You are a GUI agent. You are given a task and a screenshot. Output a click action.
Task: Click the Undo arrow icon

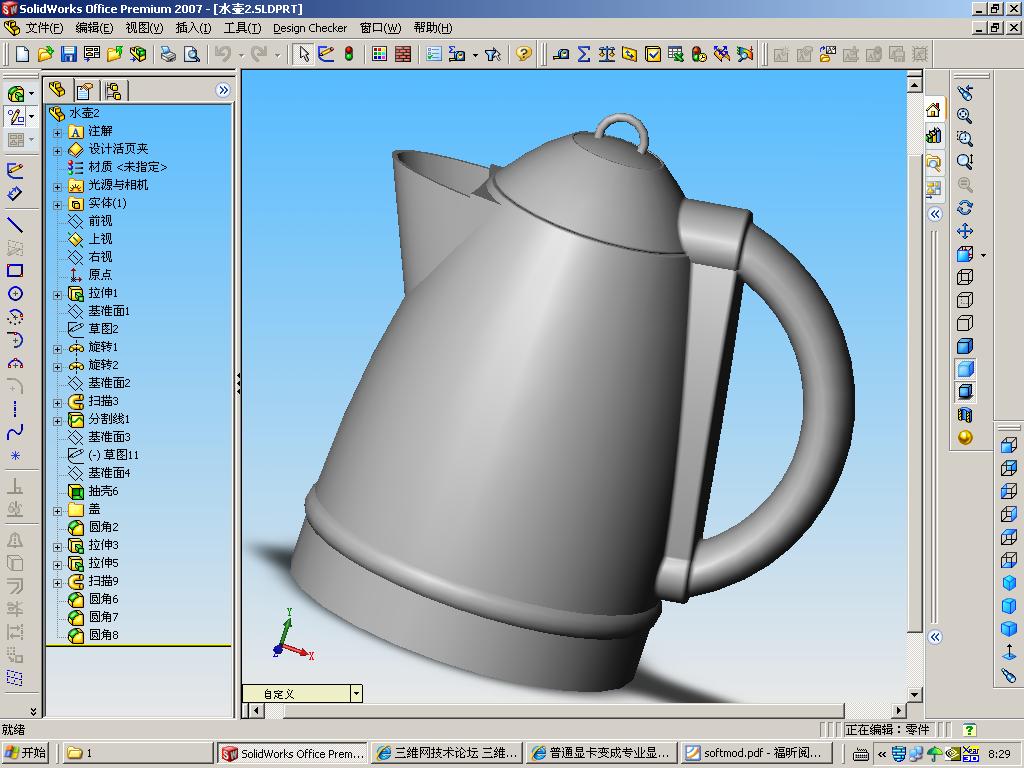pyautogui.click(x=223, y=54)
